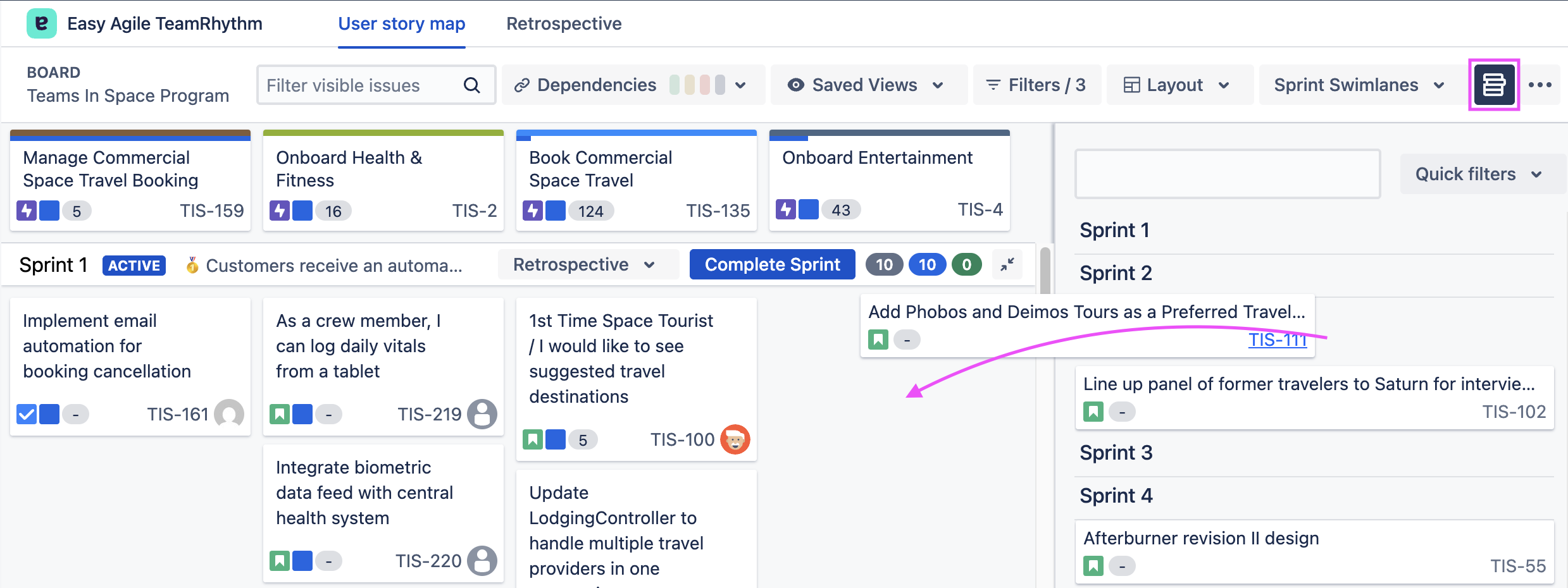The width and height of the screenshot is (1568, 588).
Task: Click the Filter visible issues input field
Action: (361, 85)
